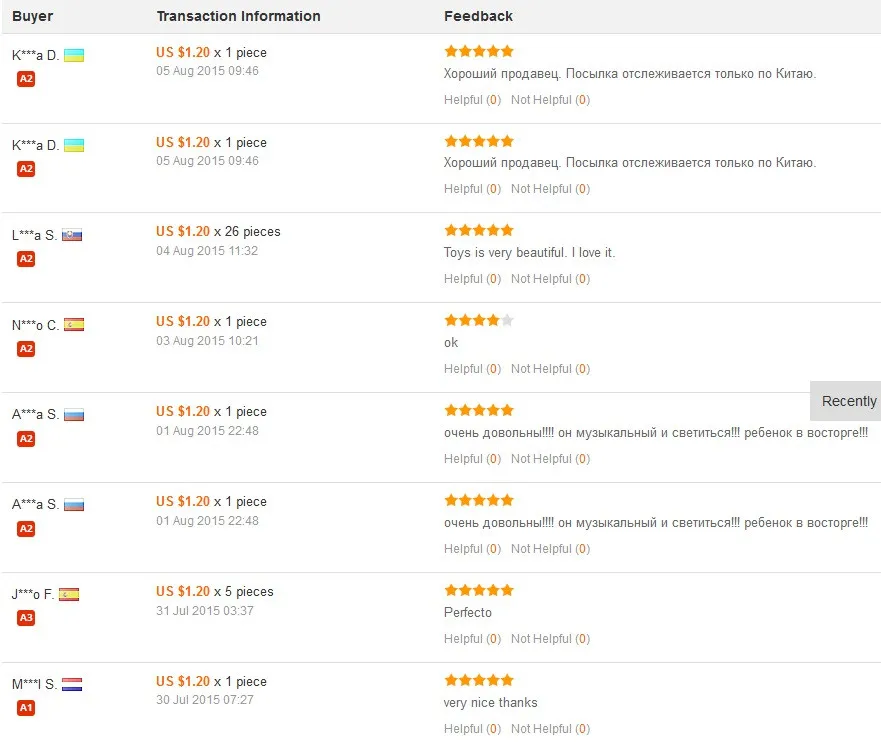
Task: Click the Feedback column header
Action: 478,16
